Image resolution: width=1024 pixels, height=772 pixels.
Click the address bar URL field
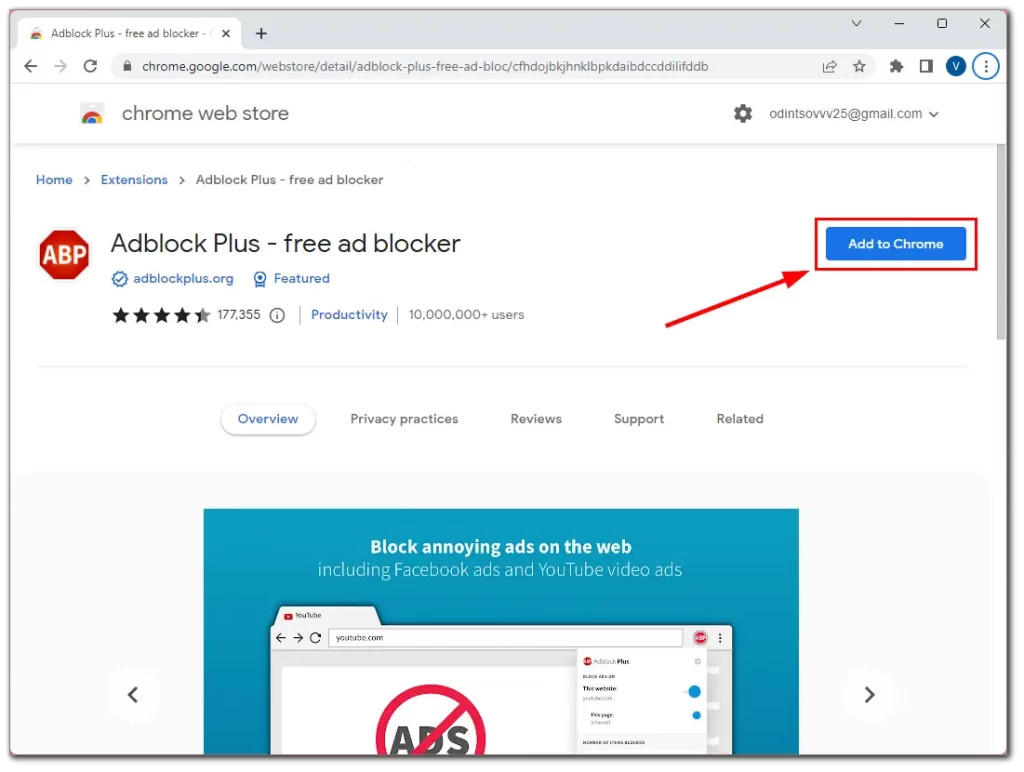click(x=424, y=66)
